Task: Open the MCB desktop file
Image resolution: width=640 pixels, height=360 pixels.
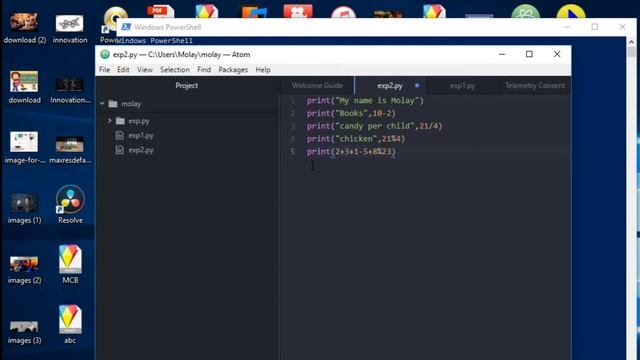Action: 70,264
